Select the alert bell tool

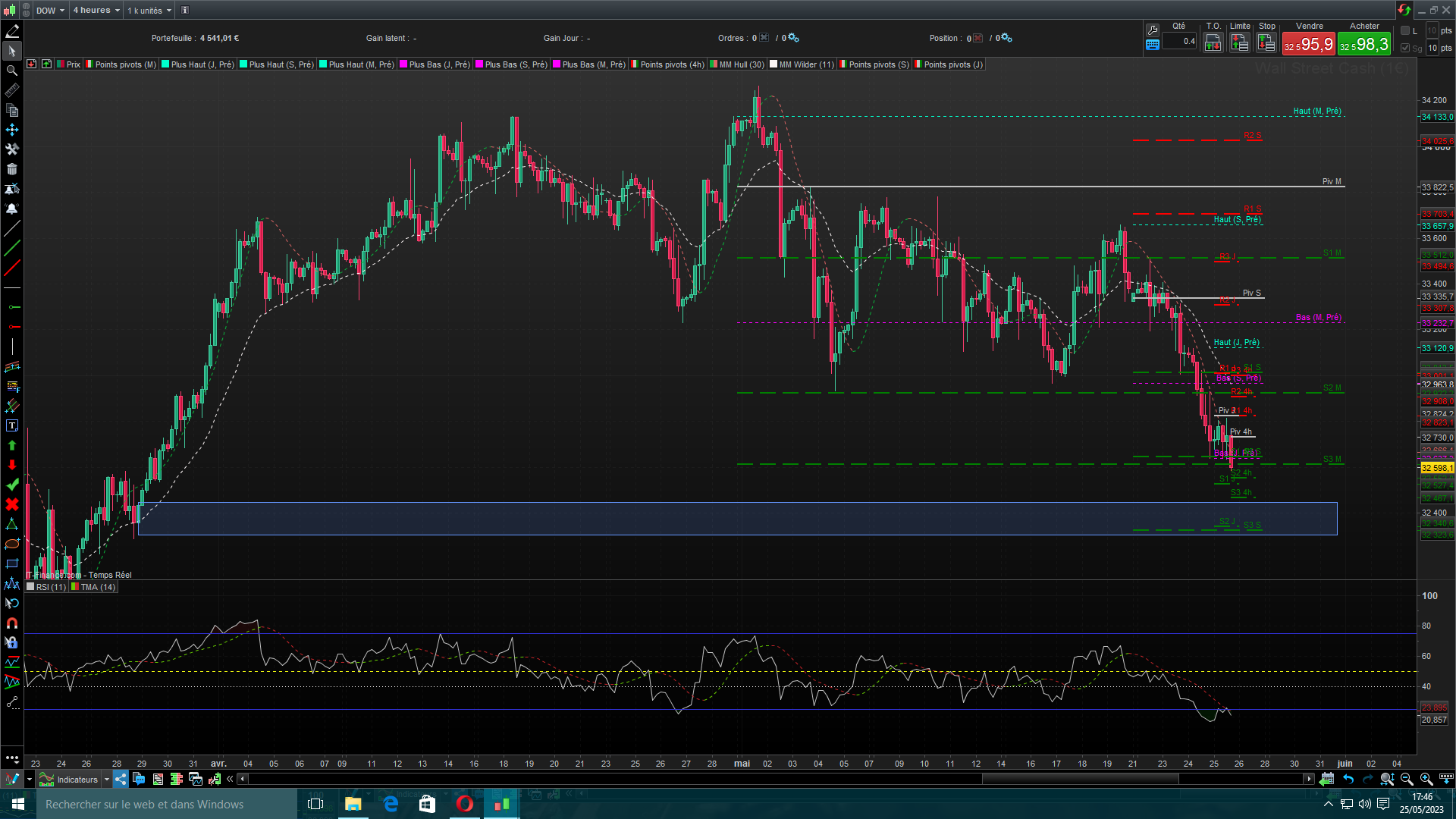(12, 209)
